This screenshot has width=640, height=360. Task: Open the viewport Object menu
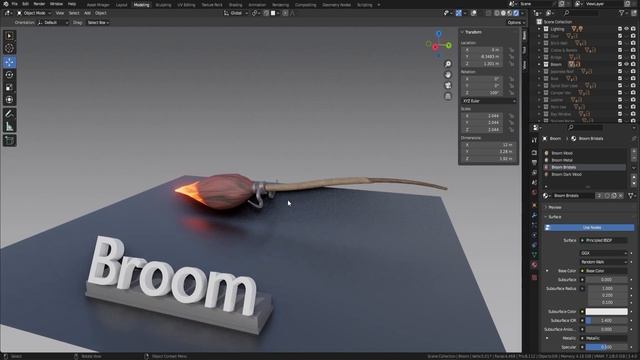point(101,13)
